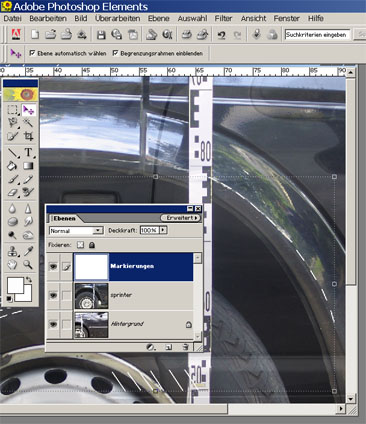Select the Zoom magnifier tool
The image size is (366, 424).
(28, 265)
